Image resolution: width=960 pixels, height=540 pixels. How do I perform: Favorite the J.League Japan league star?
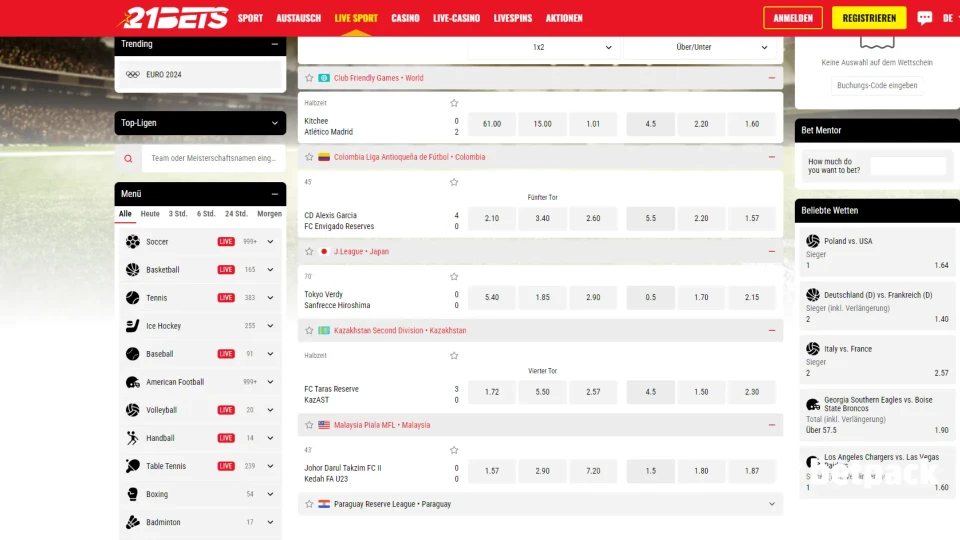309,251
